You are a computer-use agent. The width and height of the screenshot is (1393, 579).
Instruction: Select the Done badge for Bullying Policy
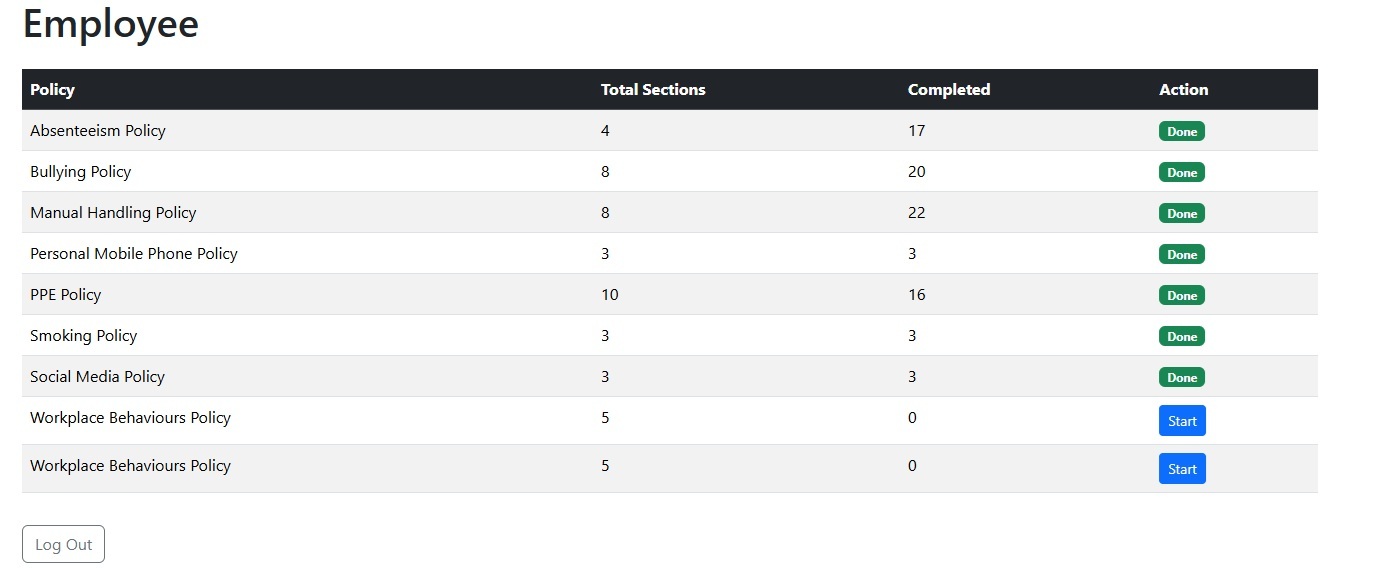coord(1181,172)
